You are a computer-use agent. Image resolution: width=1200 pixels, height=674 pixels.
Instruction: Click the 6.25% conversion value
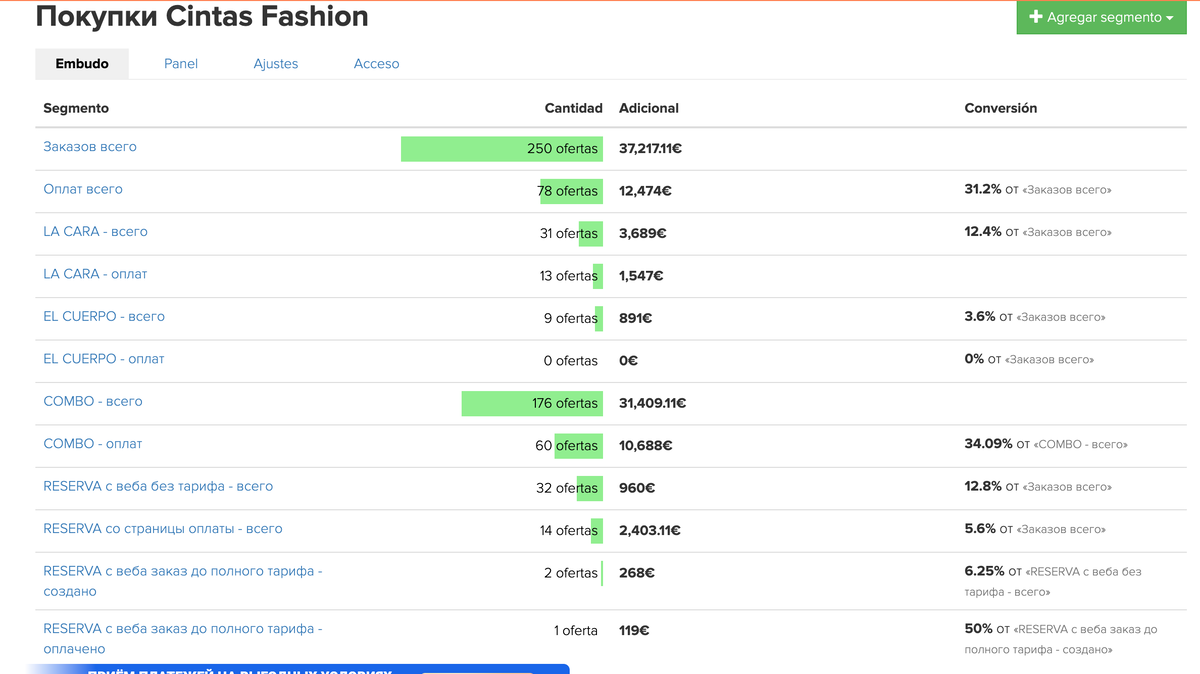[x=985, y=572]
